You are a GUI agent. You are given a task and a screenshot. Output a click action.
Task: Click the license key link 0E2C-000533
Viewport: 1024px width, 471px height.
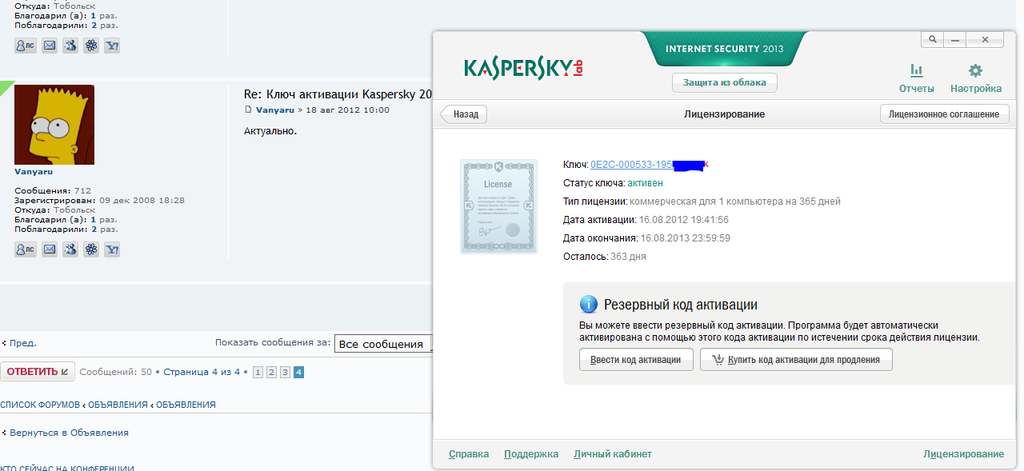click(632, 165)
